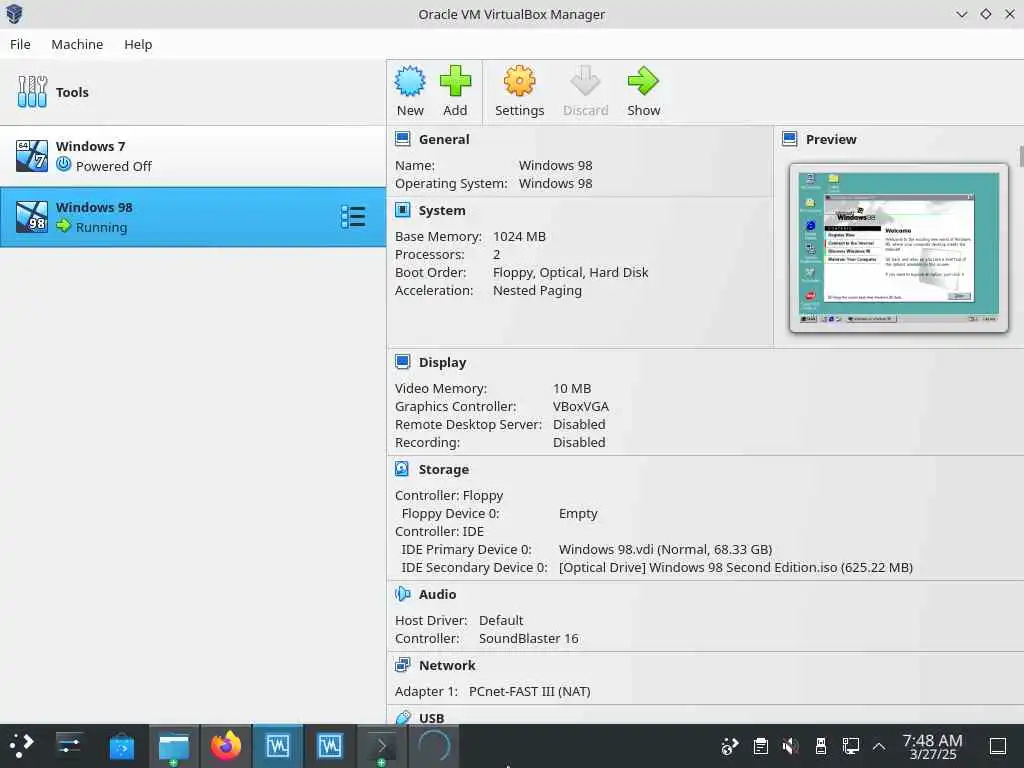1024x768 pixels.
Task: Click Graphics Controller VBoxVGA value
Action: click(x=581, y=406)
